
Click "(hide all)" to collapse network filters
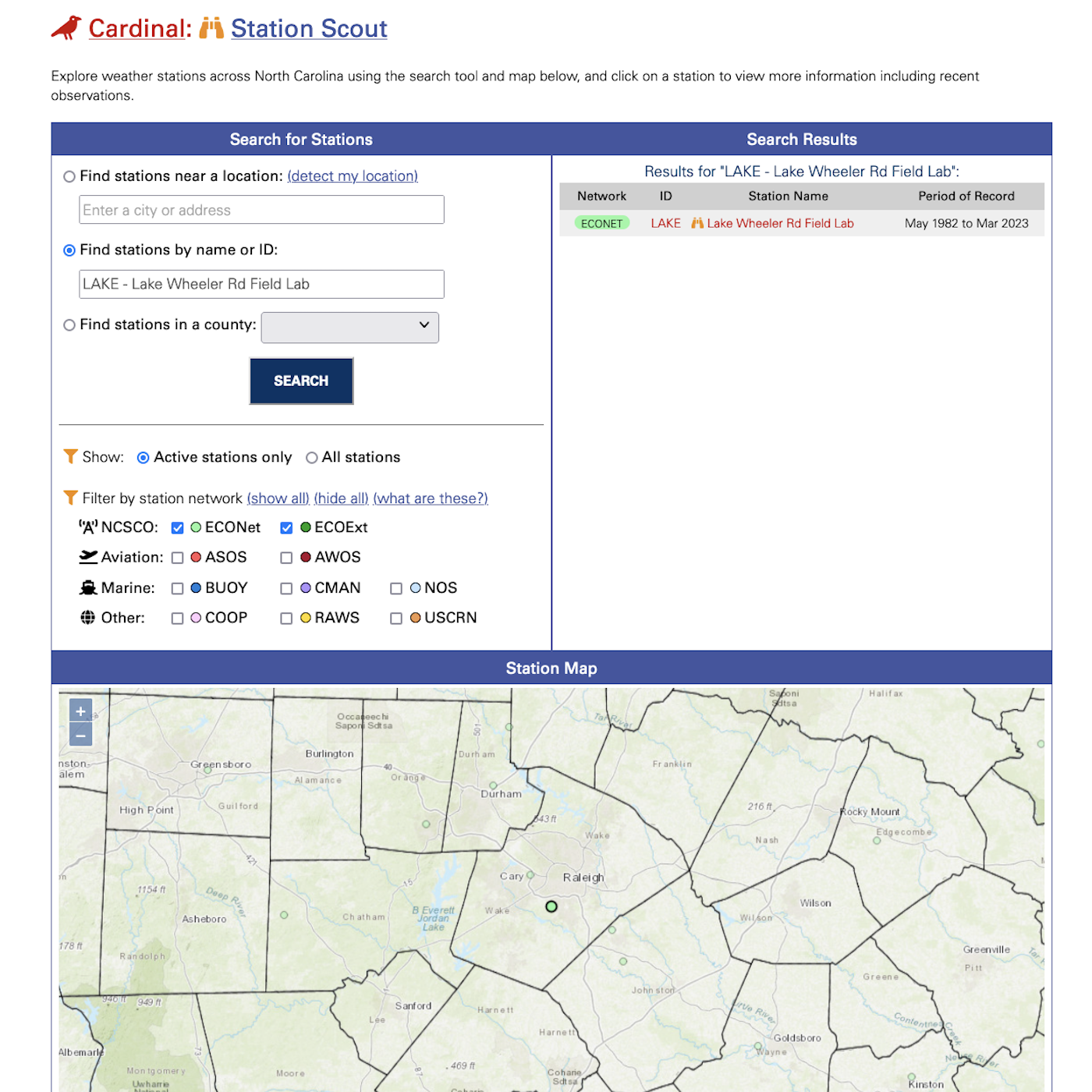(x=341, y=498)
